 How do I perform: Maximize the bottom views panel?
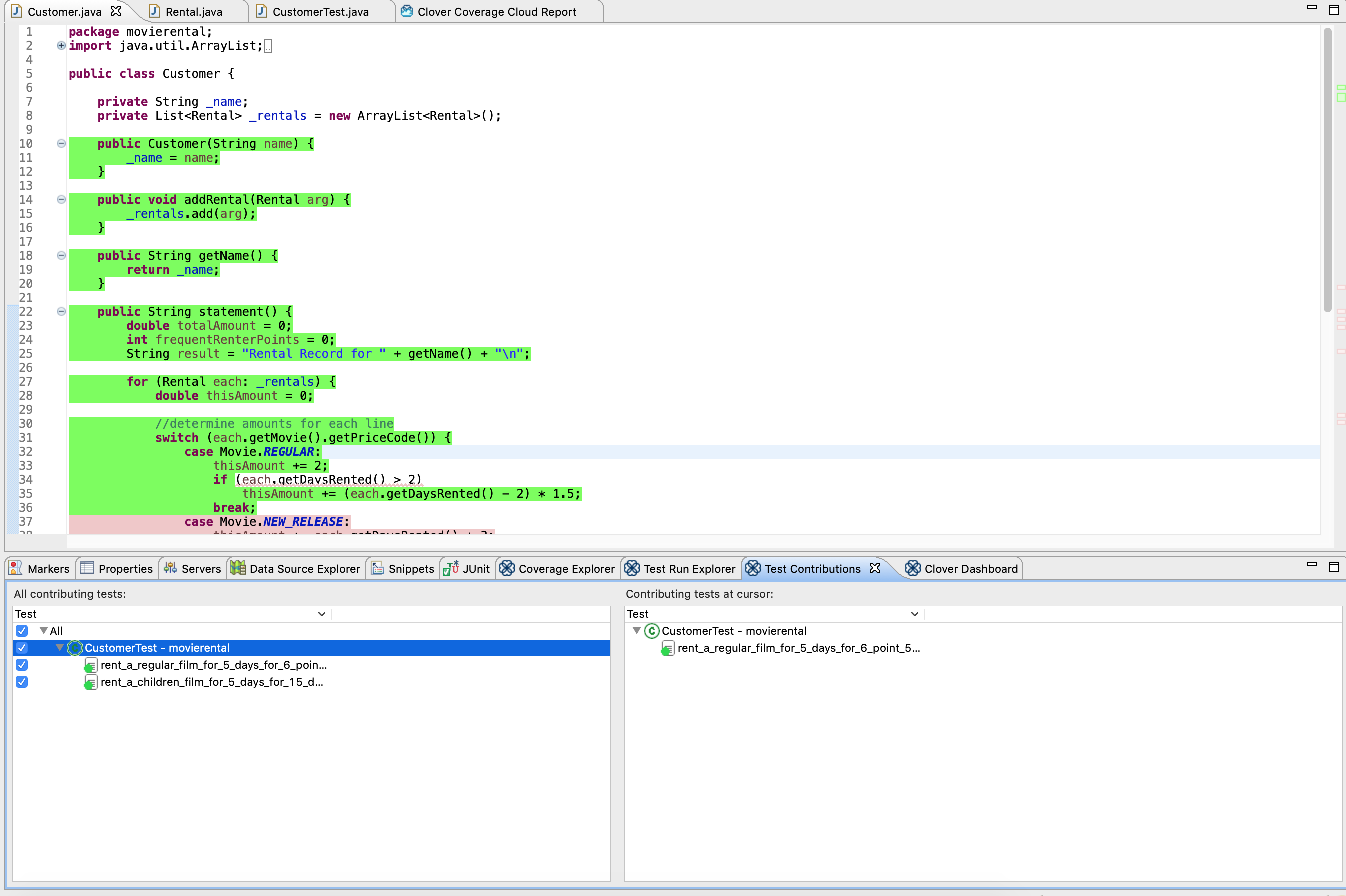click(x=1334, y=567)
